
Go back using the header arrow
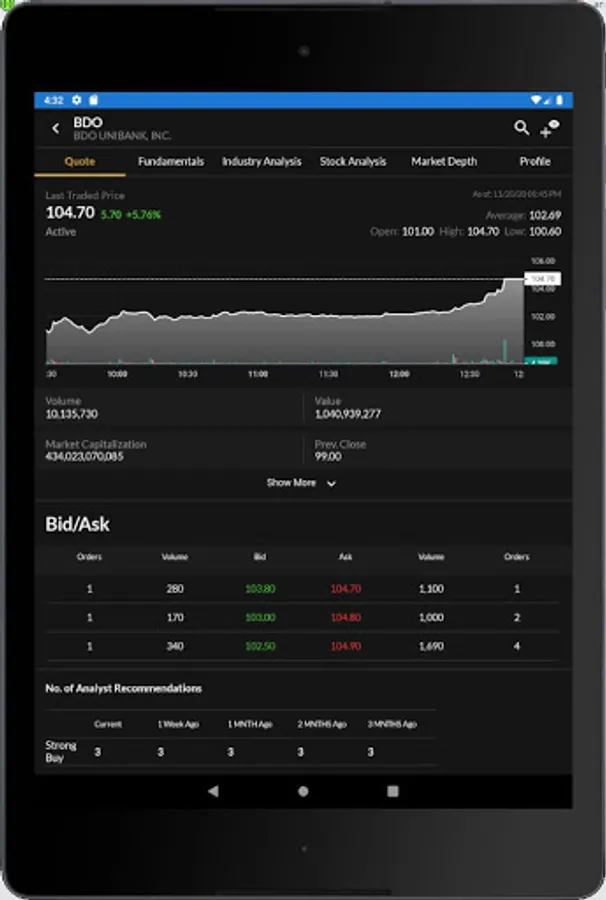[56, 129]
